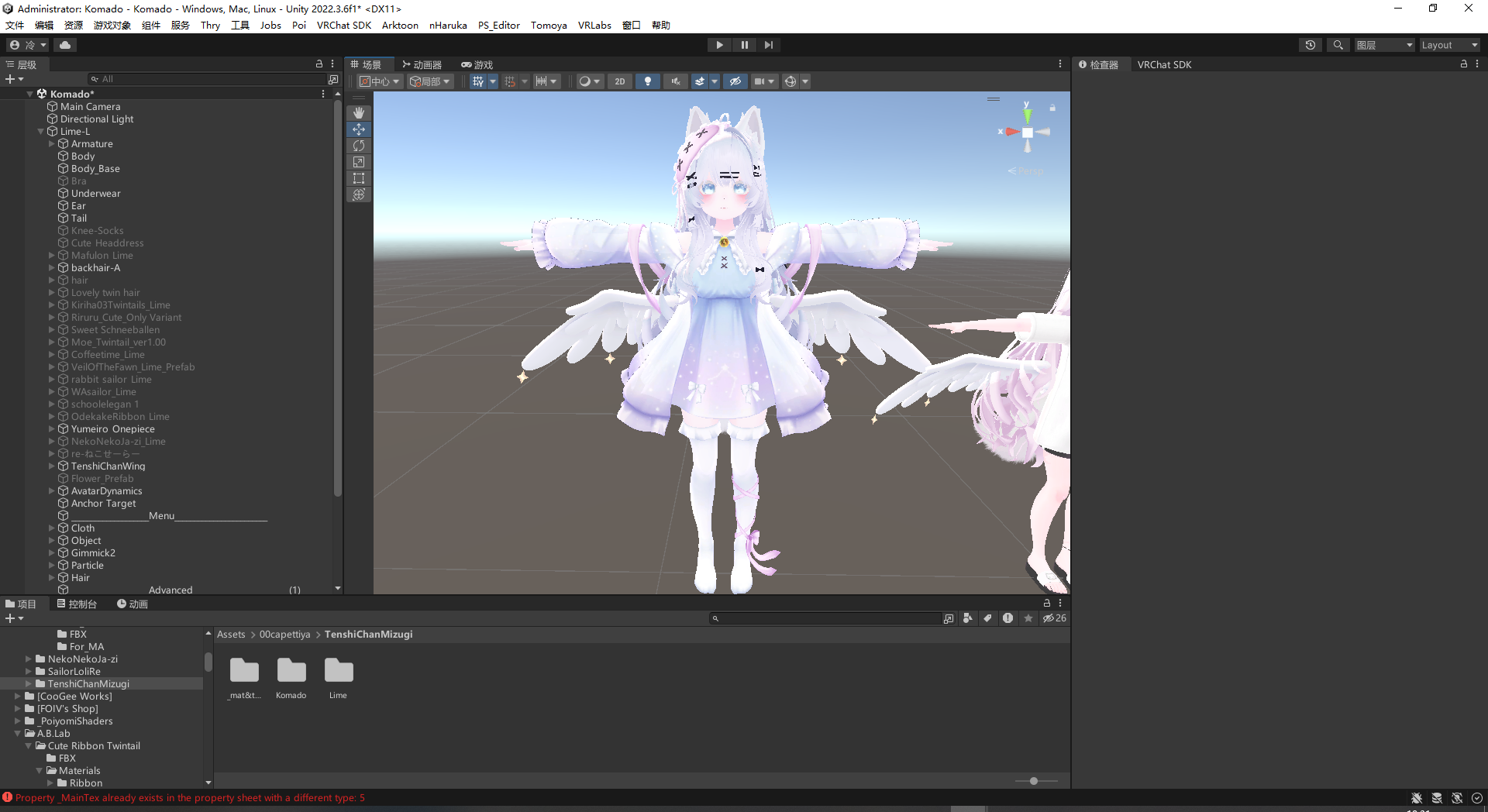The image size is (1488, 812).
Task: Select the Rotate tool
Action: coord(359,146)
